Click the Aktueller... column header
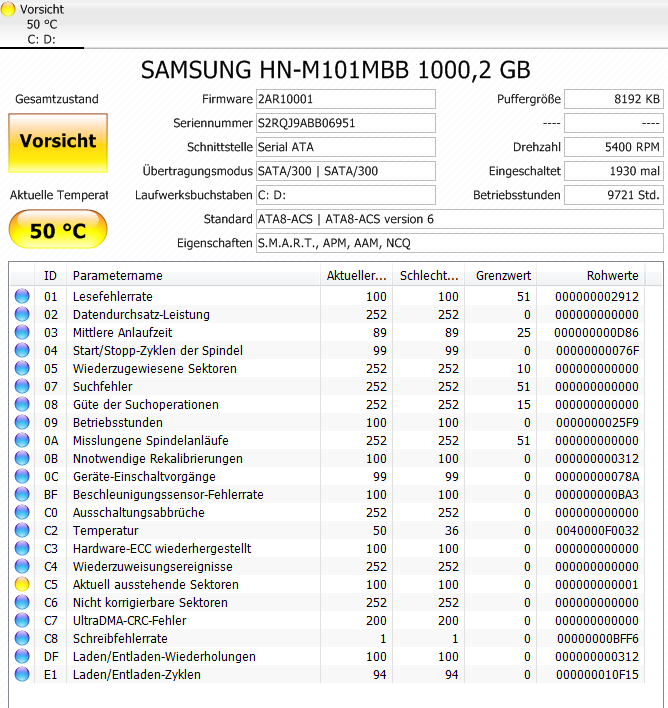The height and width of the screenshot is (708, 668). (356, 275)
